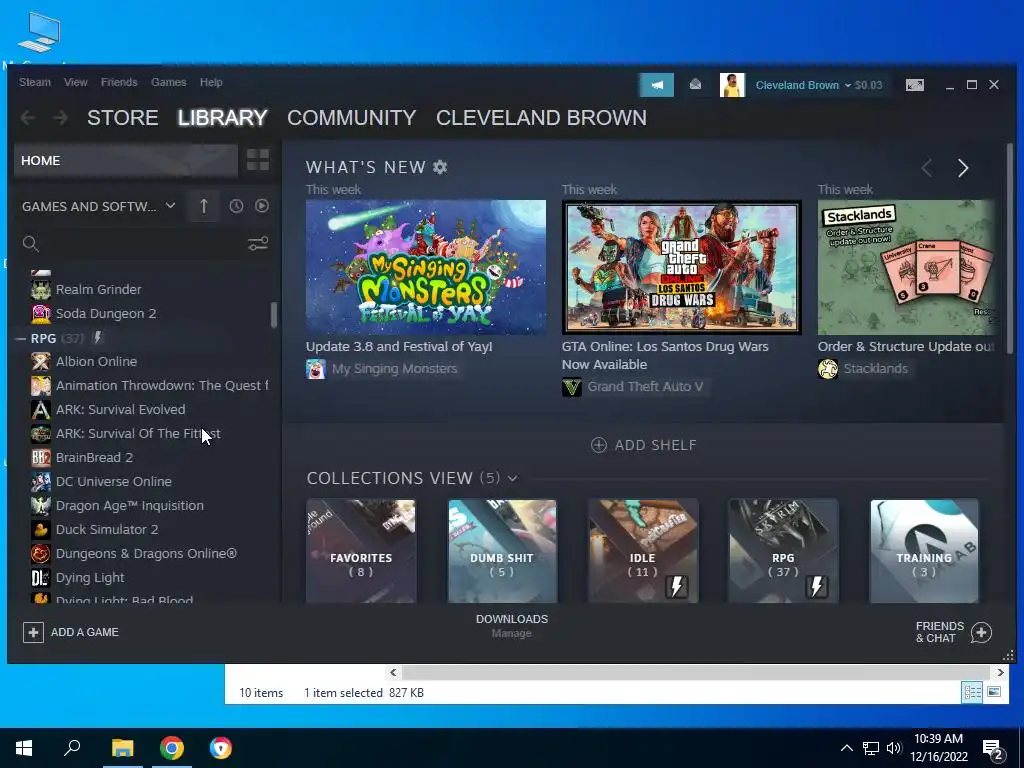Viewport: 1024px width, 768px height.
Task: Open GTA Online Drug Wars news link
Action: coord(665,355)
